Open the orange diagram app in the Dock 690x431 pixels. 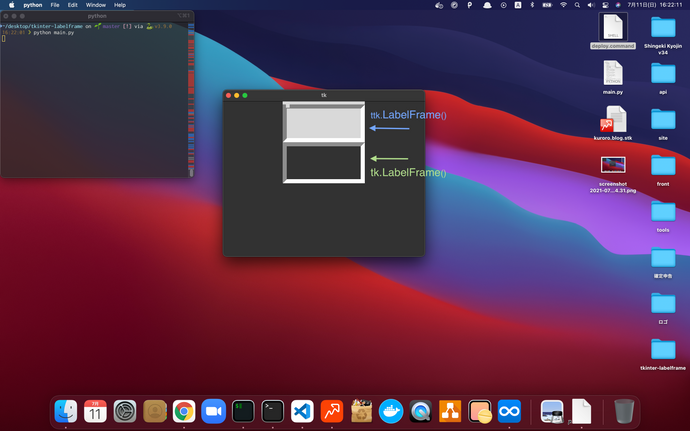[450, 412]
